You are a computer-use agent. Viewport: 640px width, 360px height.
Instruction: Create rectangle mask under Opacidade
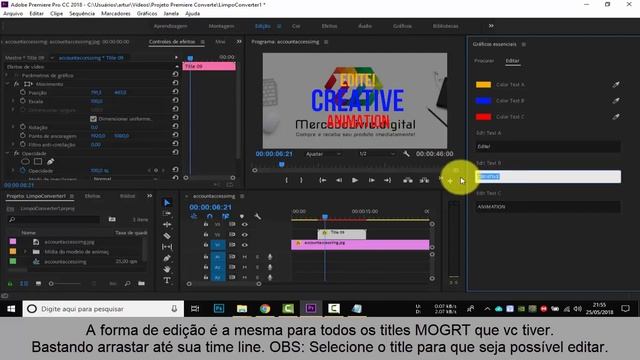tap(38, 162)
